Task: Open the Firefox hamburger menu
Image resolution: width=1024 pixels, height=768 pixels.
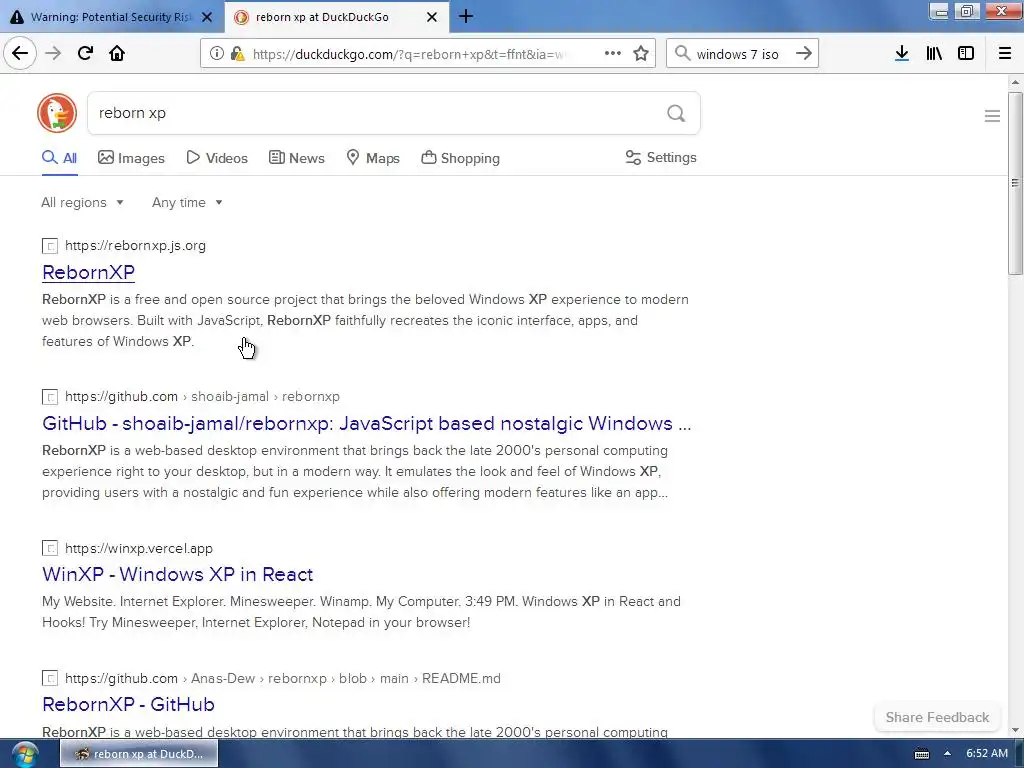Action: pyautogui.click(x=1005, y=54)
